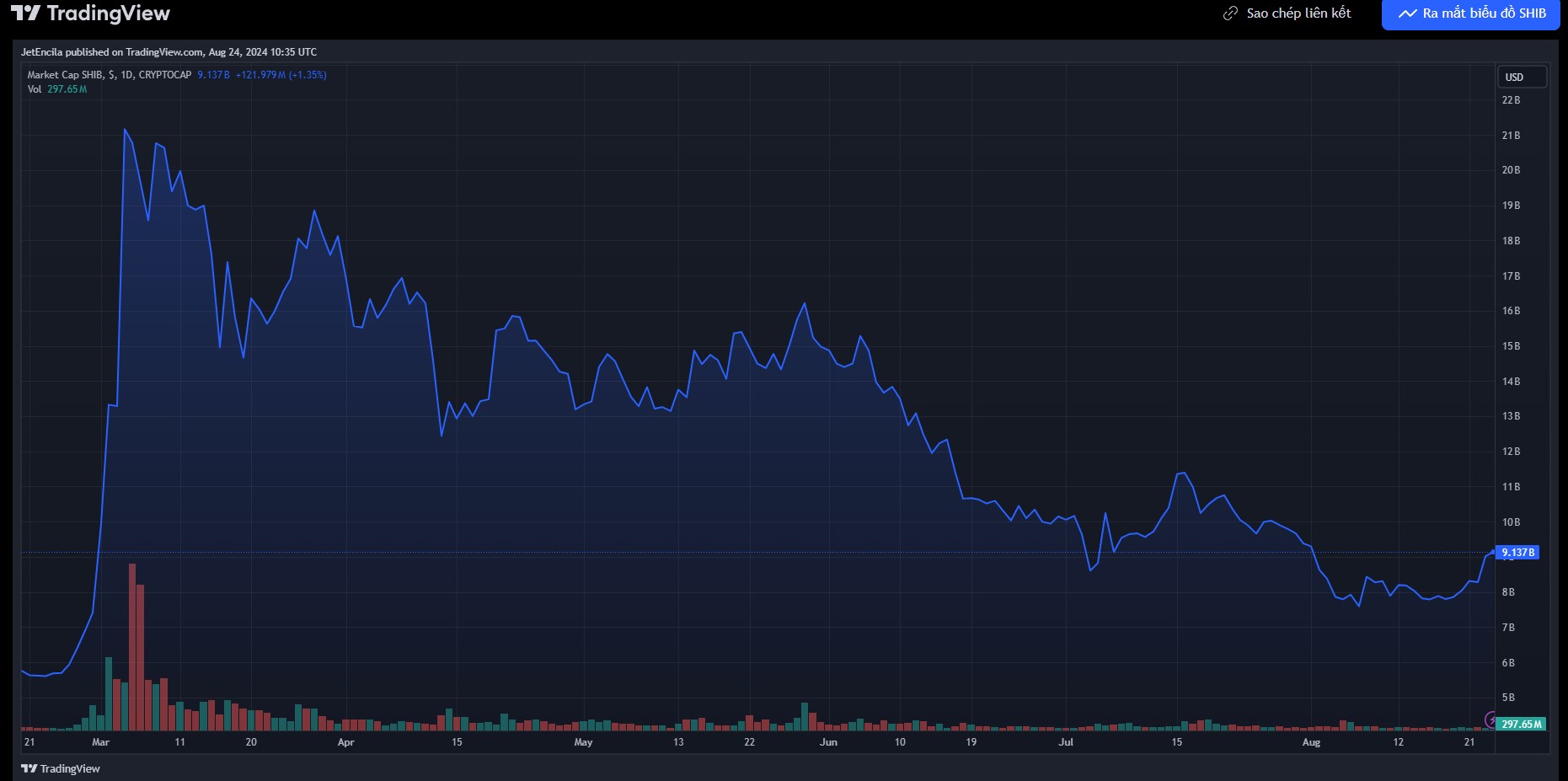1568x781 pixels.
Task: Click the tallest red volume bar in March
Action: [132, 647]
